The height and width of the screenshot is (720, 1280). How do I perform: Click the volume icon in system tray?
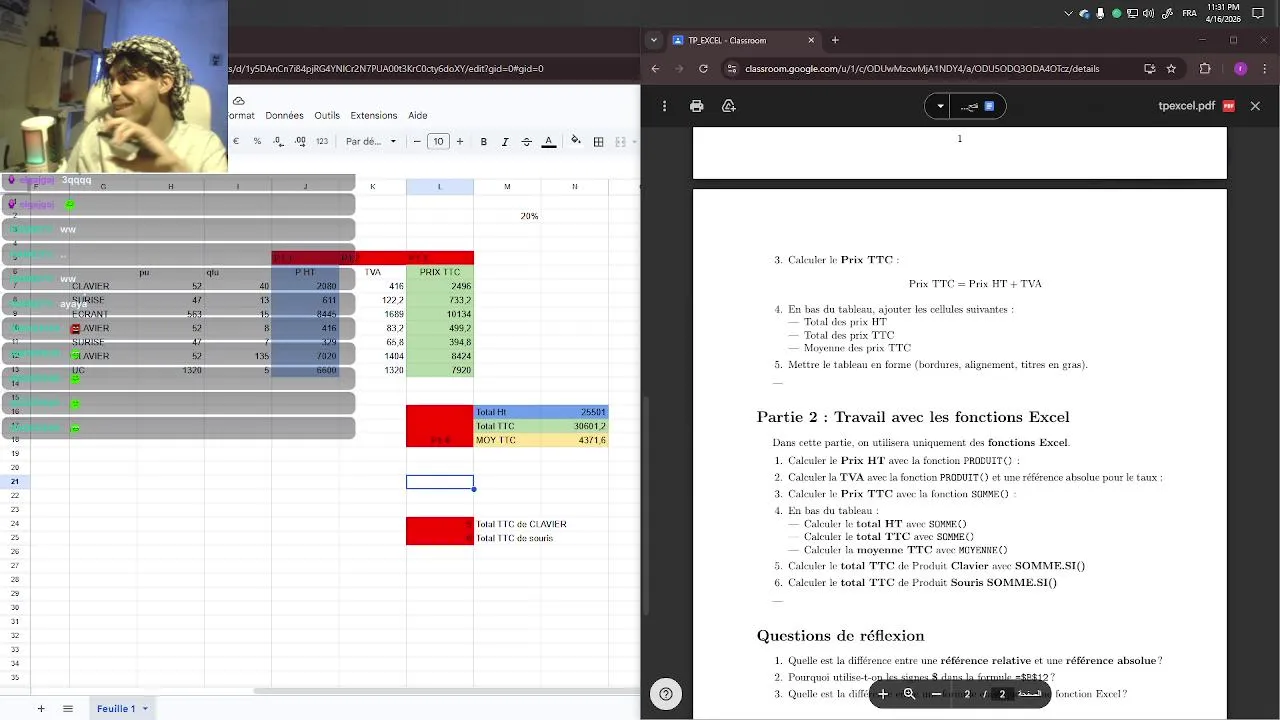point(1147,14)
